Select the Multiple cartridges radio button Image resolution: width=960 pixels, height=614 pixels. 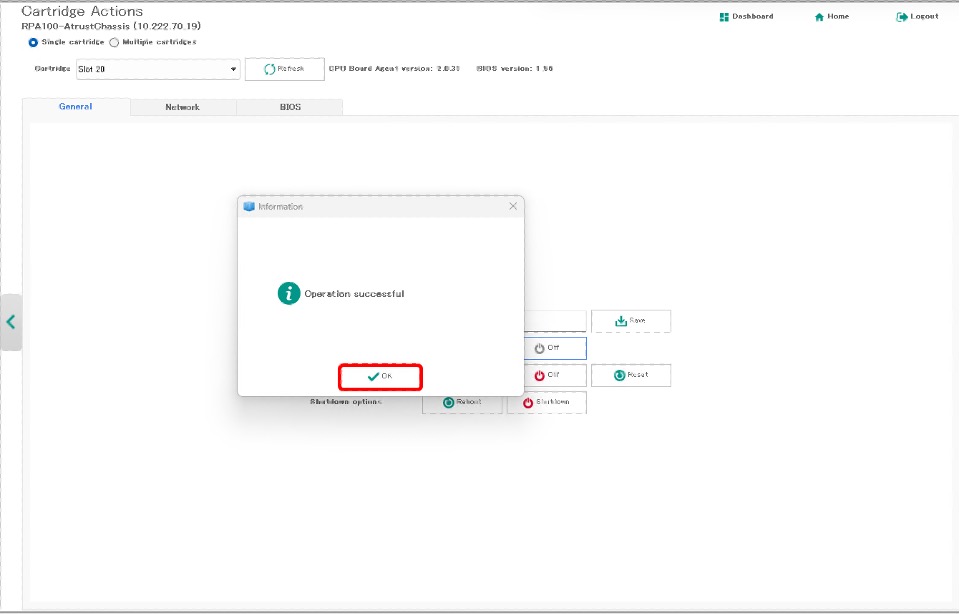pyautogui.click(x=114, y=42)
